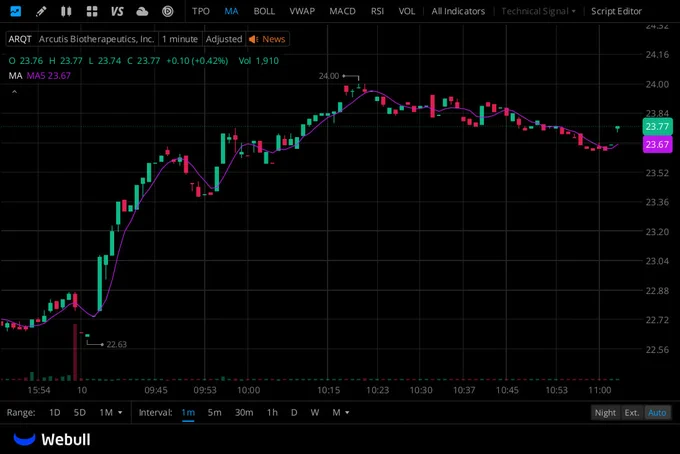The width and height of the screenshot is (680, 454).
Task: Open the Script Editor
Action: click(x=616, y=11)
